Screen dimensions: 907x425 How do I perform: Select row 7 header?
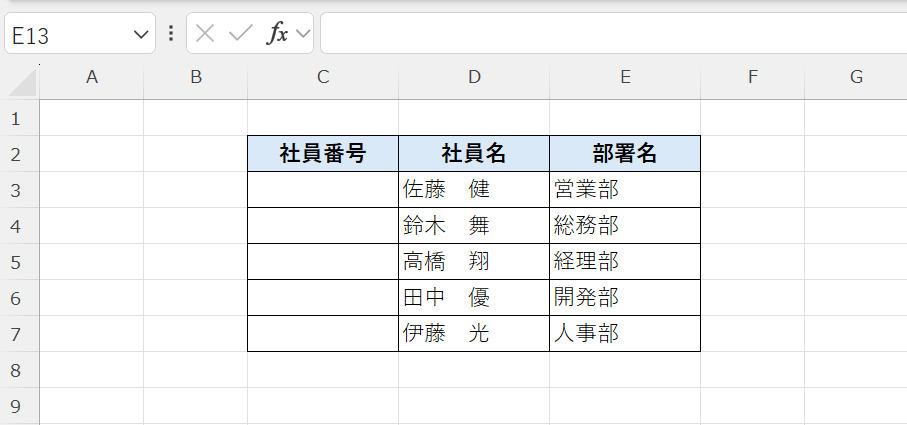15,334
